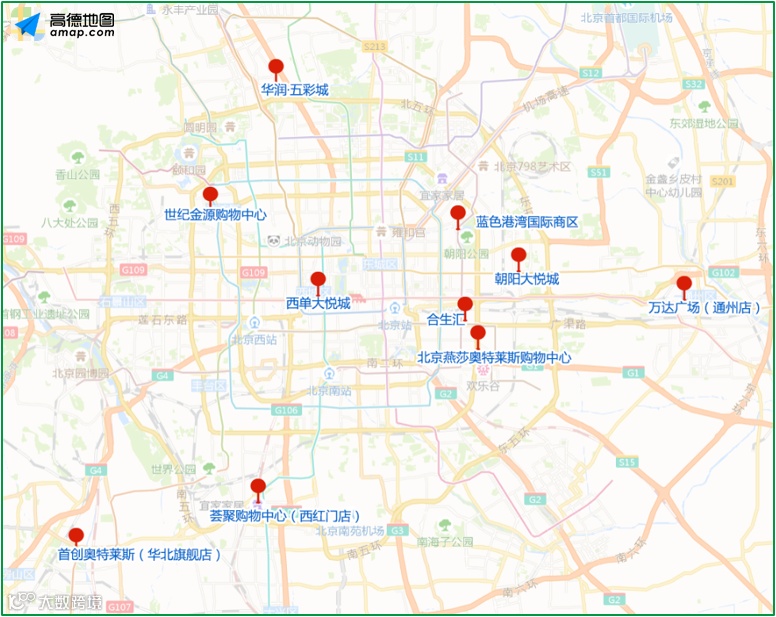Viewport: 776px width, 617px height.
Task: Click the tree icon beside 世界公园
Action: click(x=209, y=468)
